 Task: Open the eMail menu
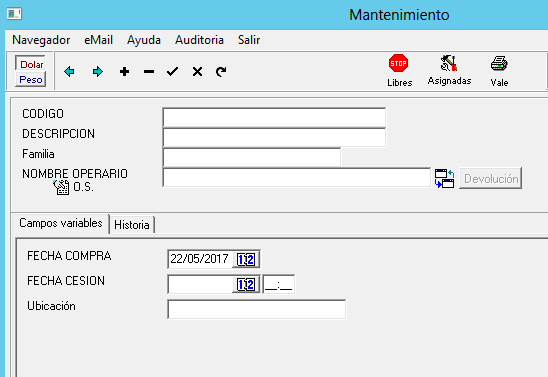pos(99,40)
